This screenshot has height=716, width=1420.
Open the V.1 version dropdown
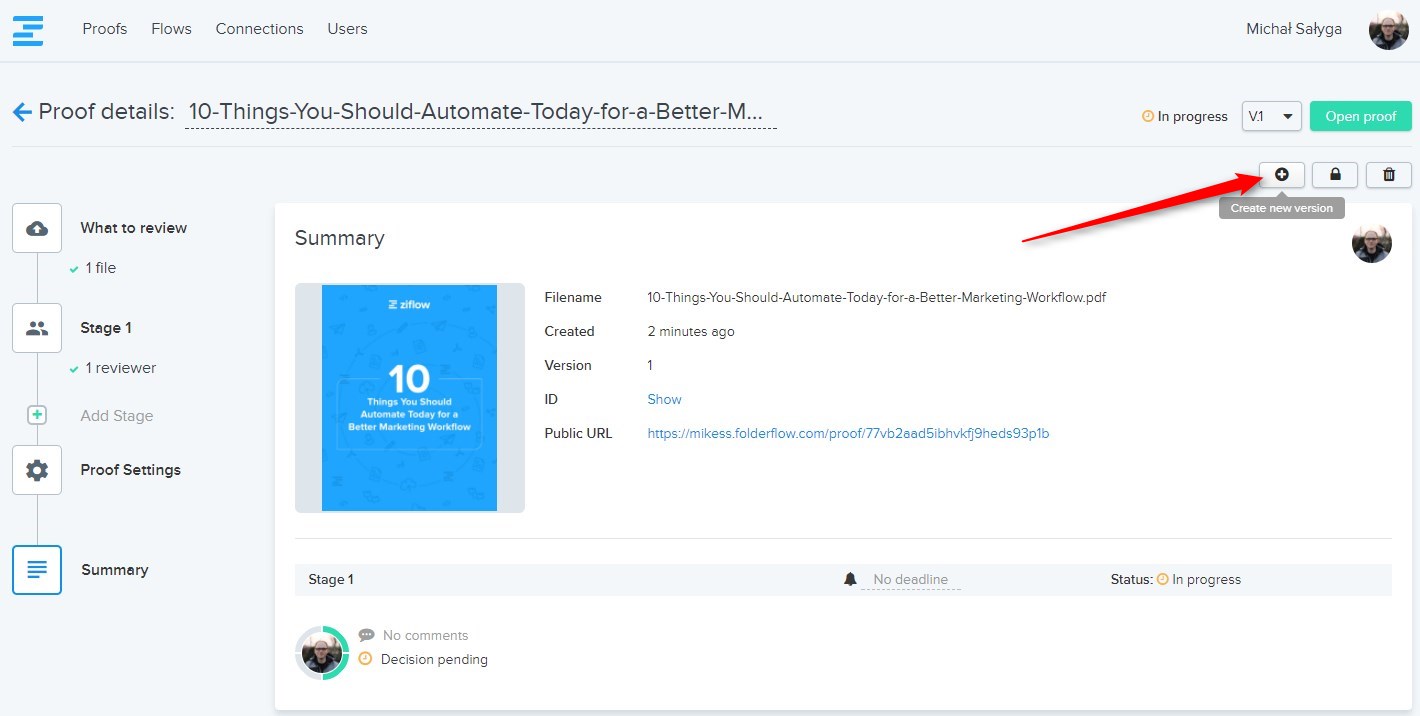tap(1271, 116)
